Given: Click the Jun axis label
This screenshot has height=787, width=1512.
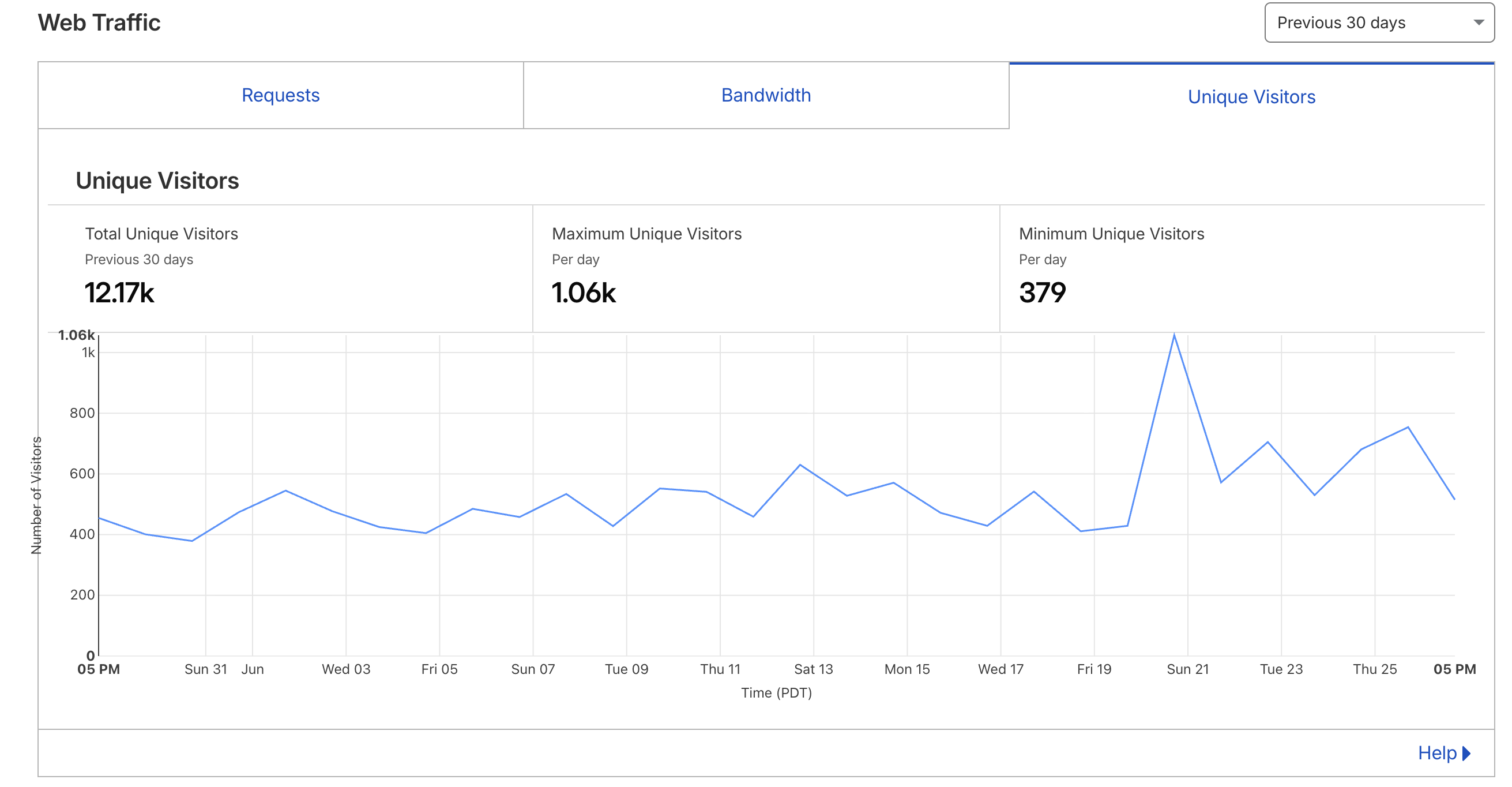Looking at the screenshot, I should coord(253,669).
